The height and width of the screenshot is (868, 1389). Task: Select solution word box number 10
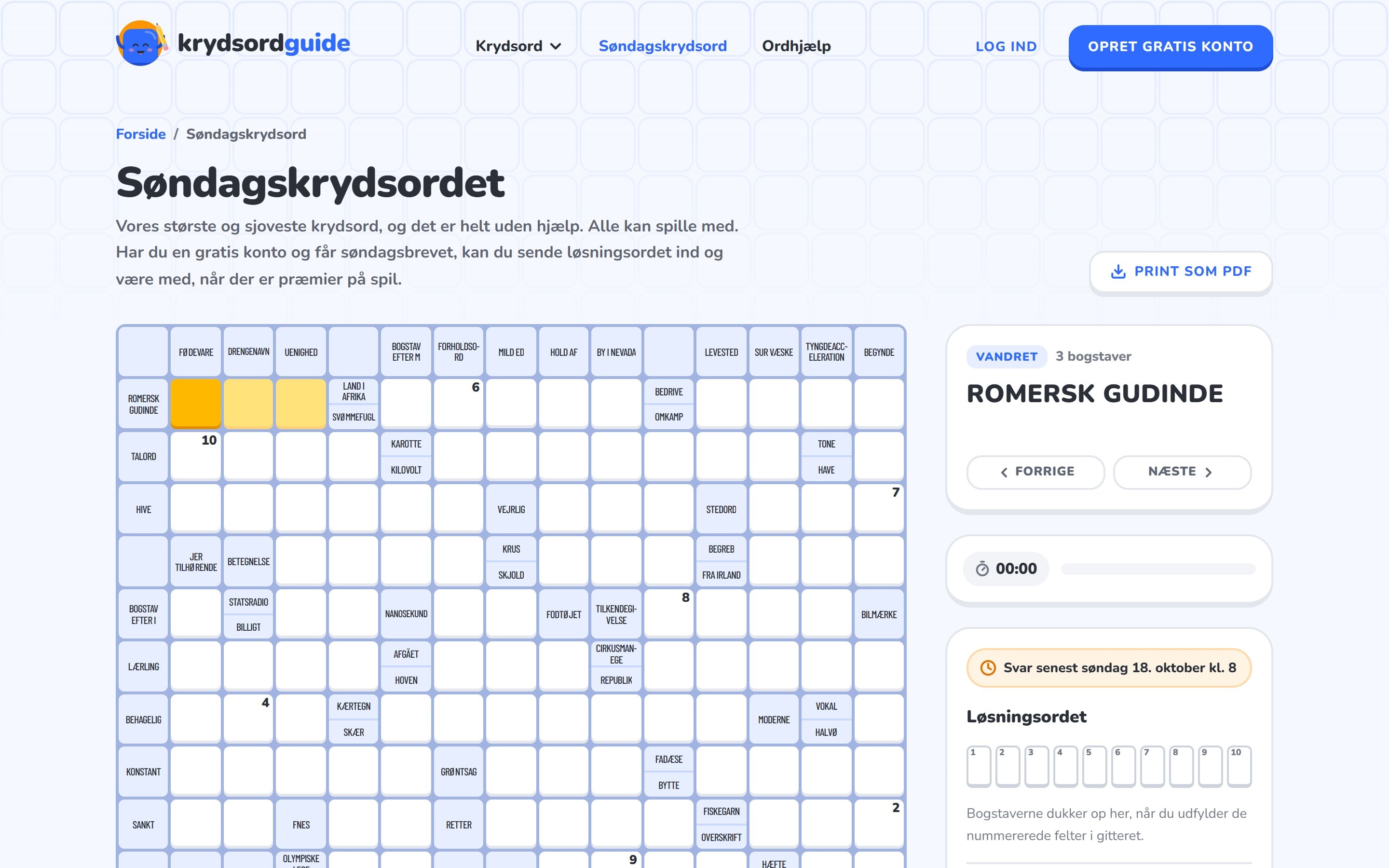pos(1239,766)
